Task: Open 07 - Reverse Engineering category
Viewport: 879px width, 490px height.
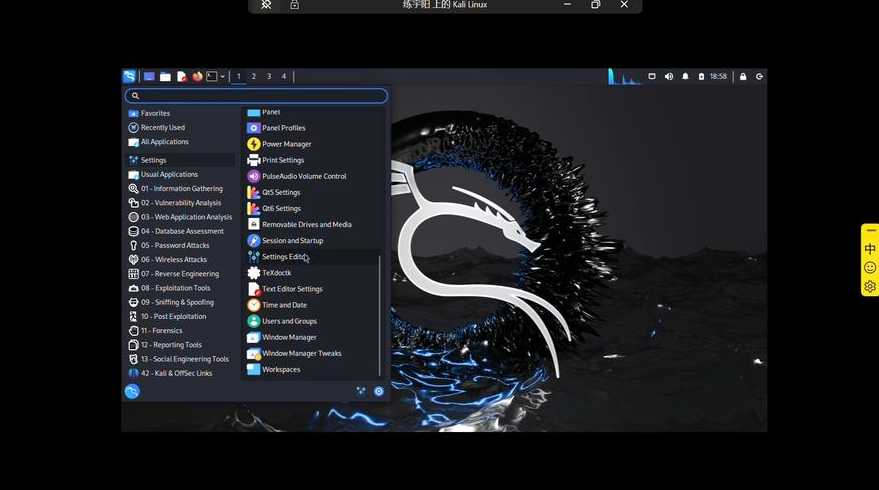Action: pos(181,274)
